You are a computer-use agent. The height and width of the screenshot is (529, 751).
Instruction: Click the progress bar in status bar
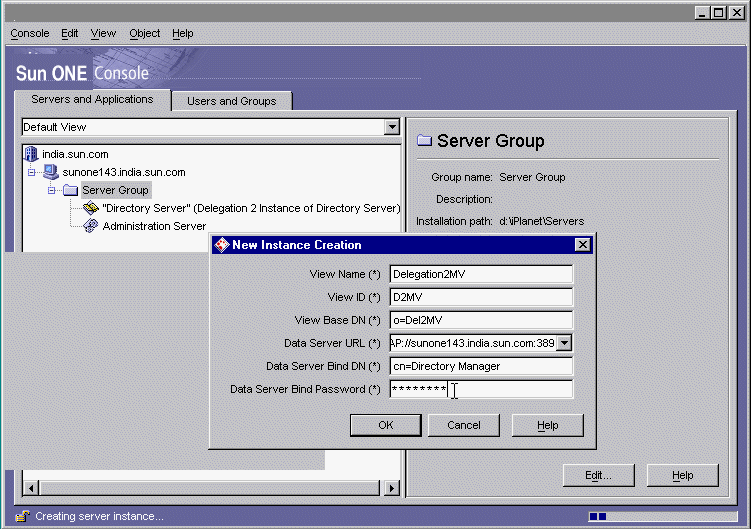(x=663, y=516)
